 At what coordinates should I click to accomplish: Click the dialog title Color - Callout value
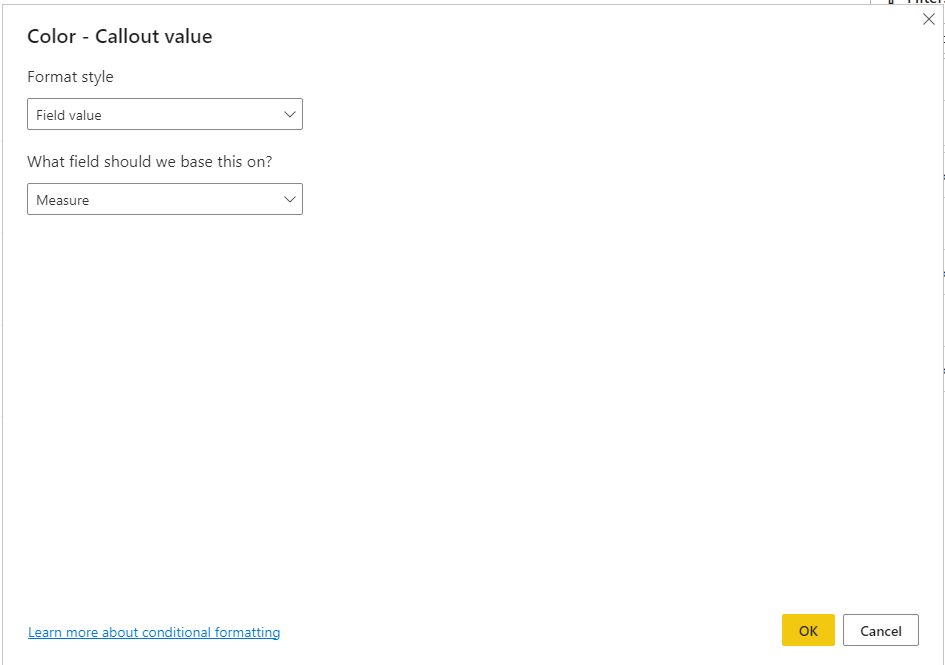(119, 36)
